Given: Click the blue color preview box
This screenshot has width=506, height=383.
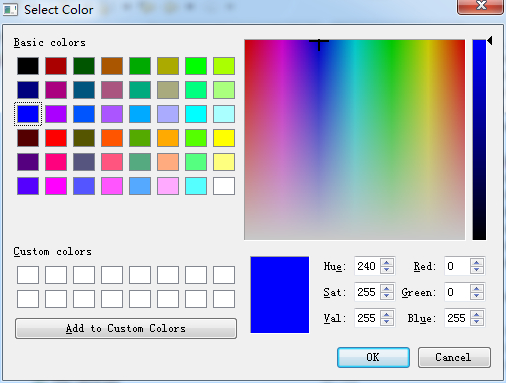Looking at the screenshot, I should 280,295.
